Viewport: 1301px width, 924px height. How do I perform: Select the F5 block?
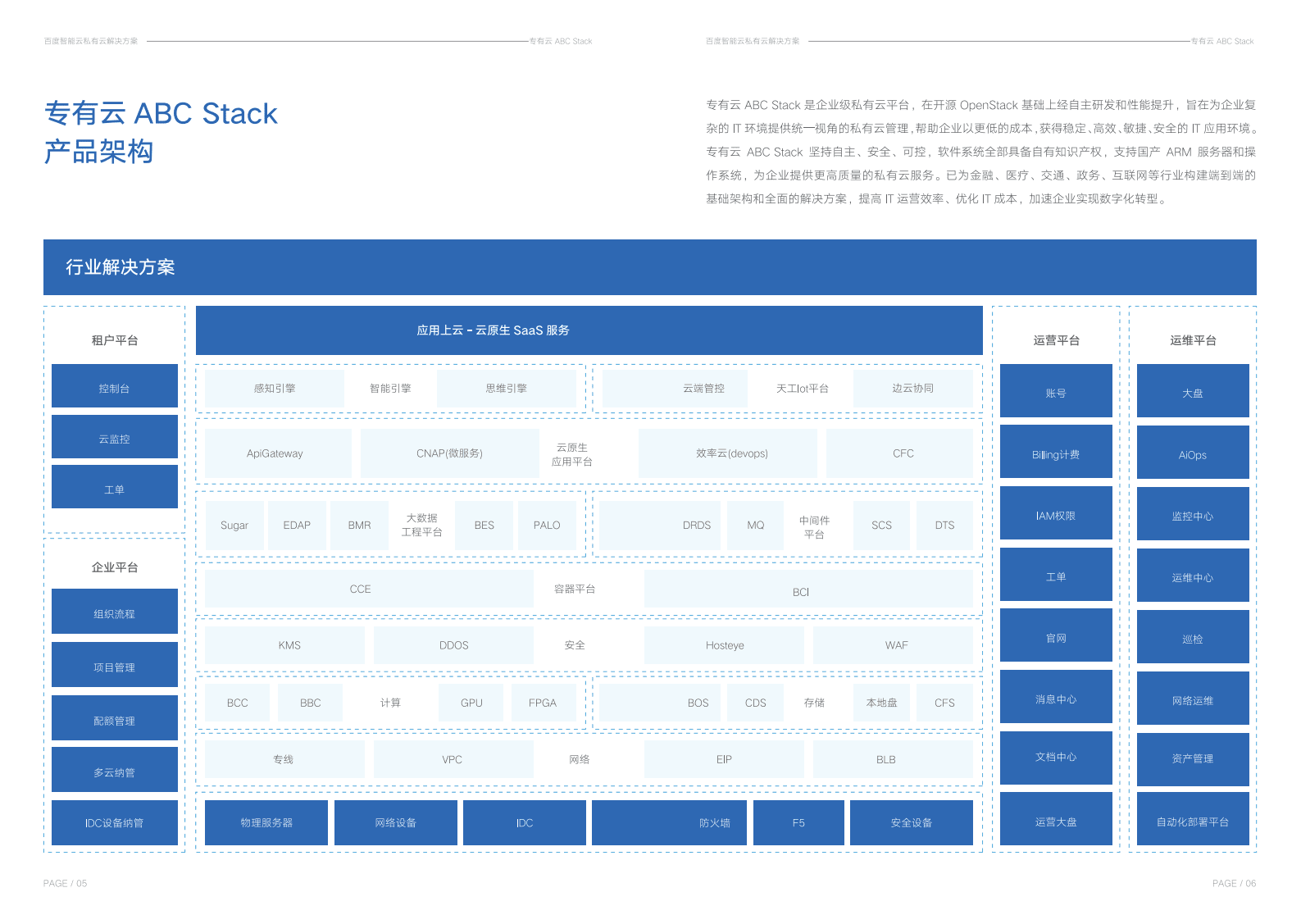point(798,822)
